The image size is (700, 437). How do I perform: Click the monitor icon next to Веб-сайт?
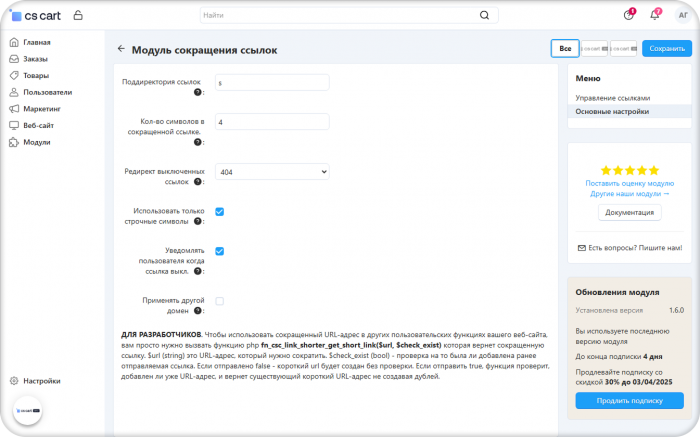click(x=14, y=125)
